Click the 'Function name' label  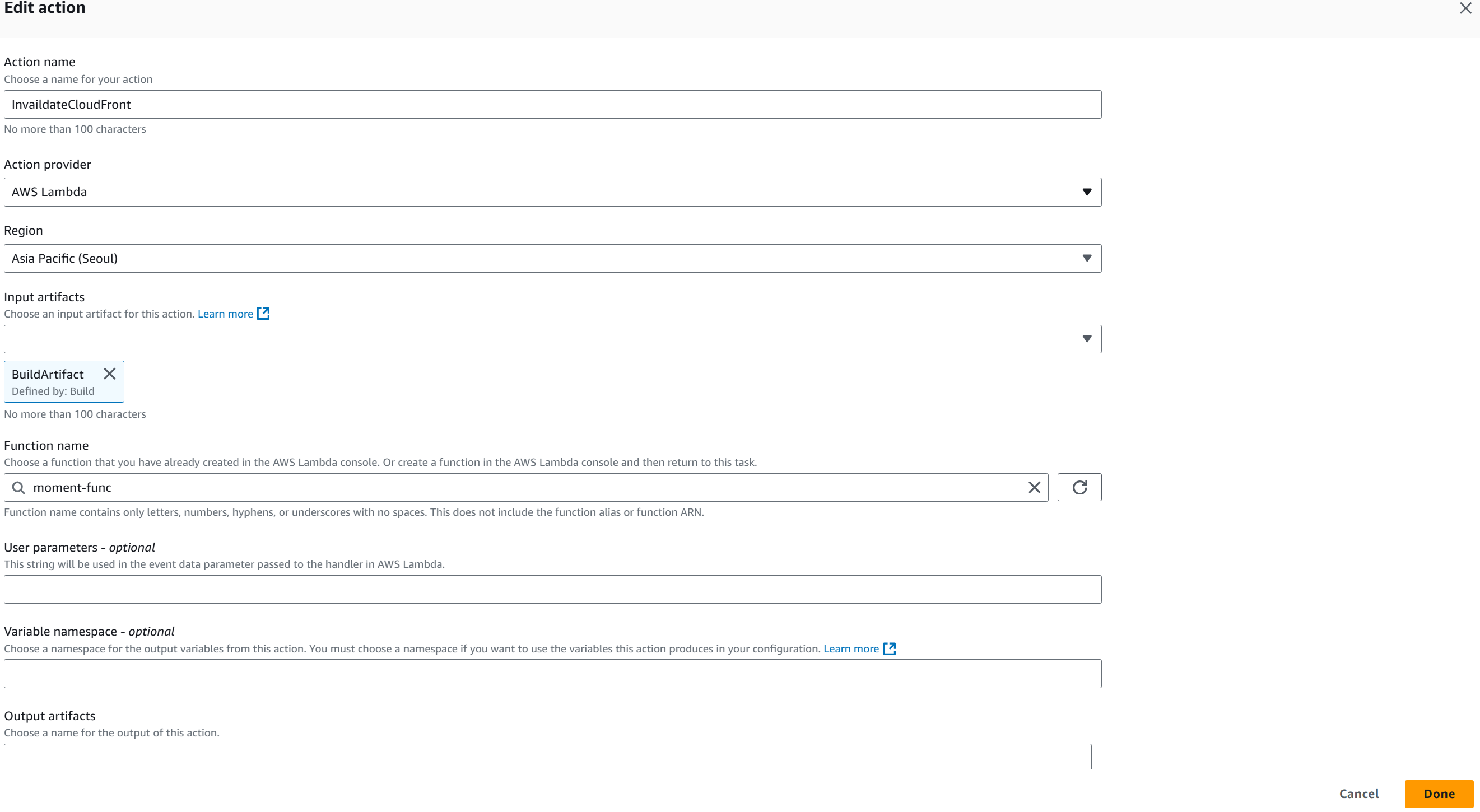[46, 446]
